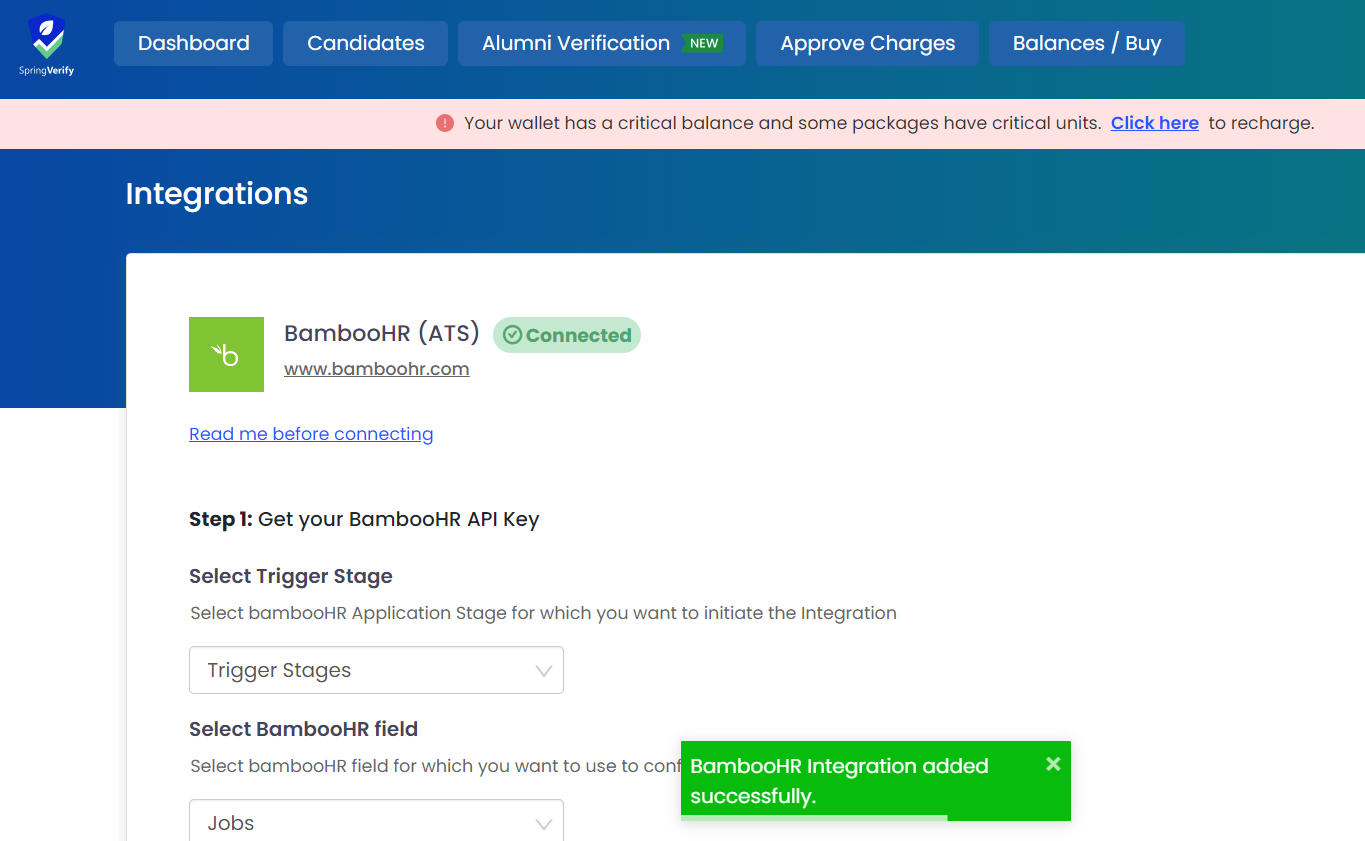The width and height of the screenshot is (1365, 841).
Task: Follow the 'Click here' recharge link
Action: coord(1155,123)
